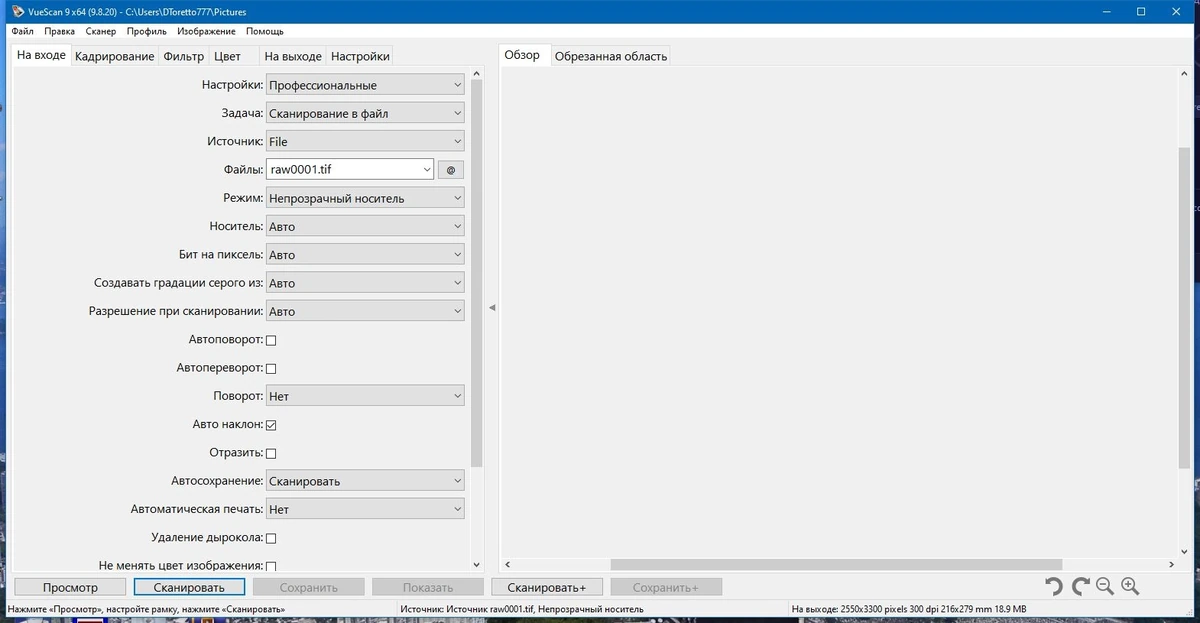
Task: Expand the Автосохранение dropdown
Action: coord(365,481)
